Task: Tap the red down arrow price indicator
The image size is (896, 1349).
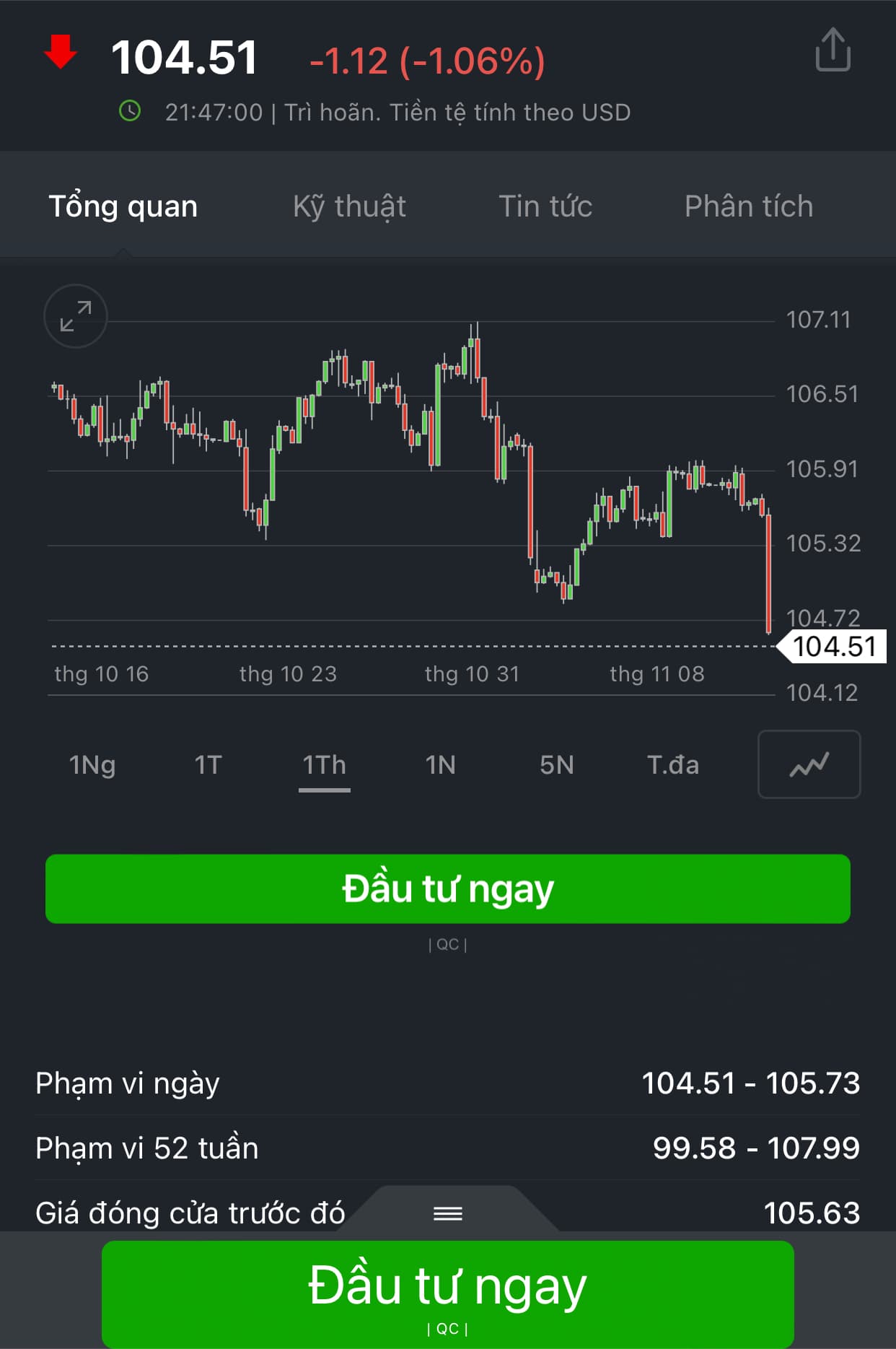Action: click(x=61, y=53)
